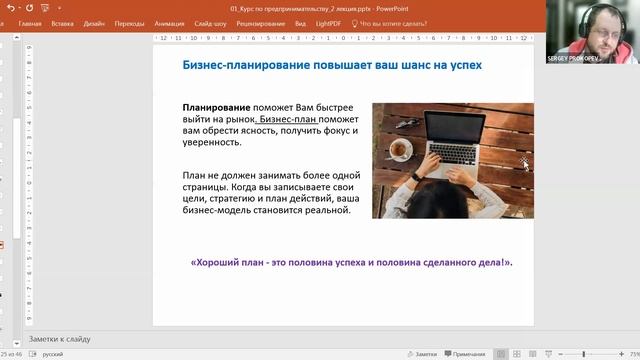Click the horizontal ruler above the slide
640x360 pixels.
click(x=343, y=38)
